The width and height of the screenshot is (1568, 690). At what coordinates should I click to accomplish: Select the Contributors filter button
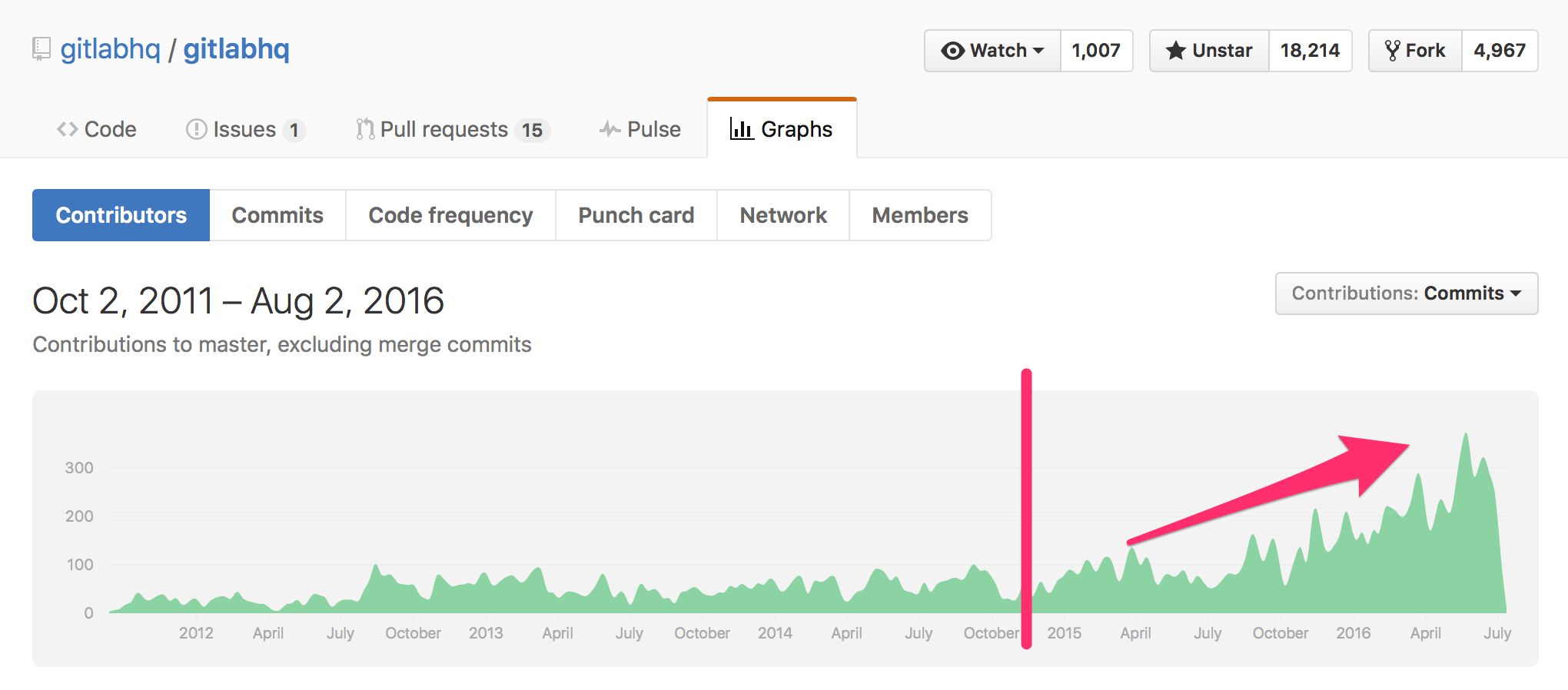[121, 215]
